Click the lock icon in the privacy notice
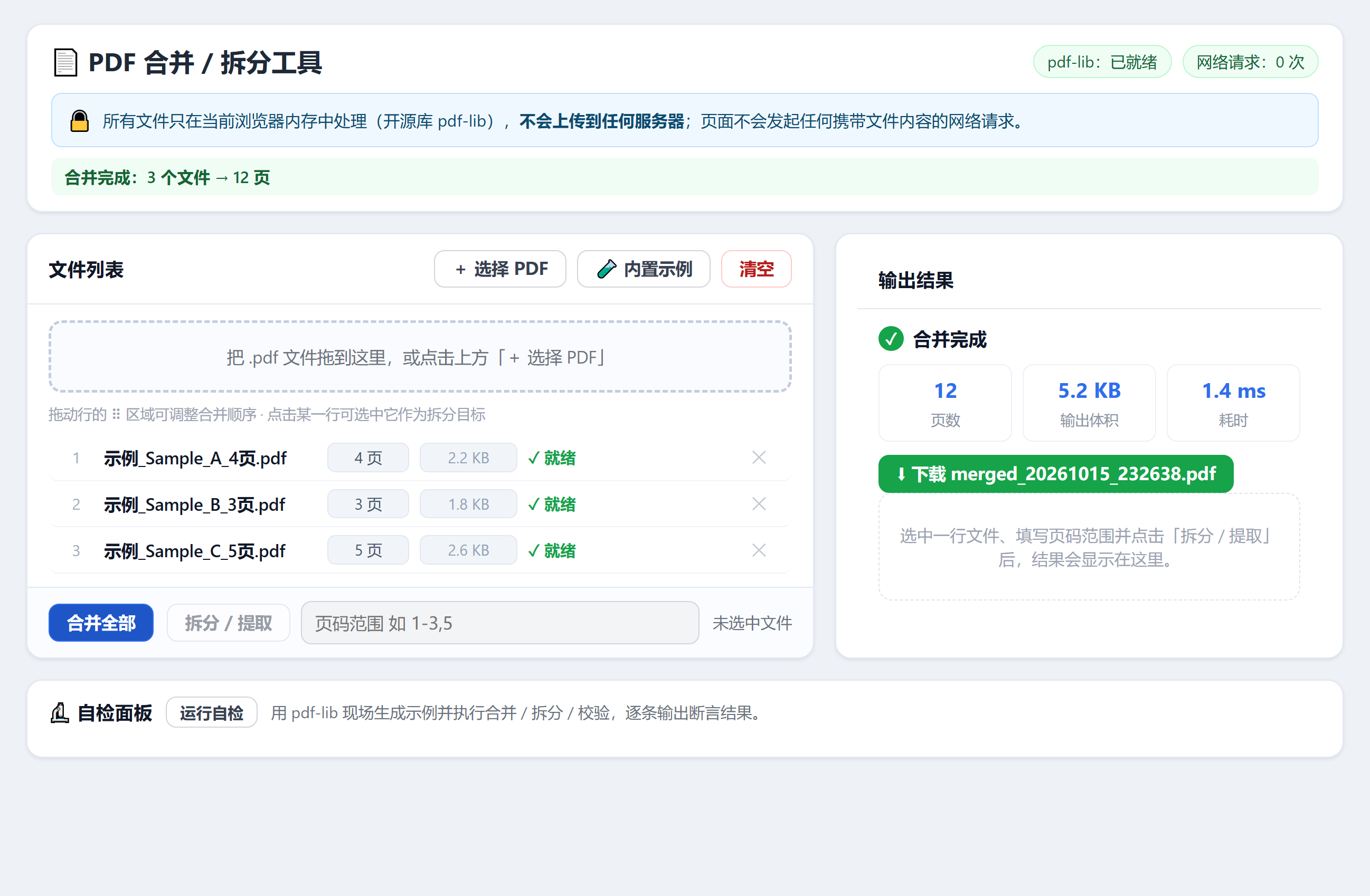This screenshot has width=1370, height=896. pos(79,121)
